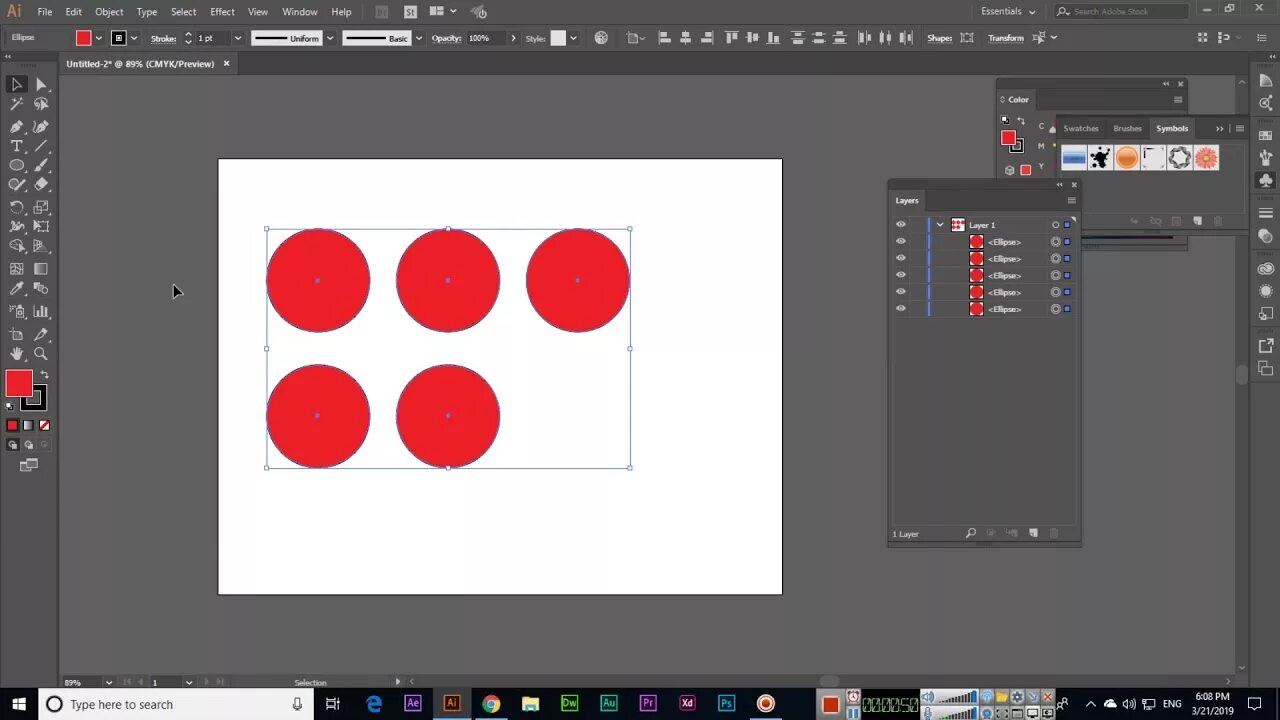Select the Eraser tool
Image resolution: width=1280 pixels, height=720 pixels.
coord(41,184)
